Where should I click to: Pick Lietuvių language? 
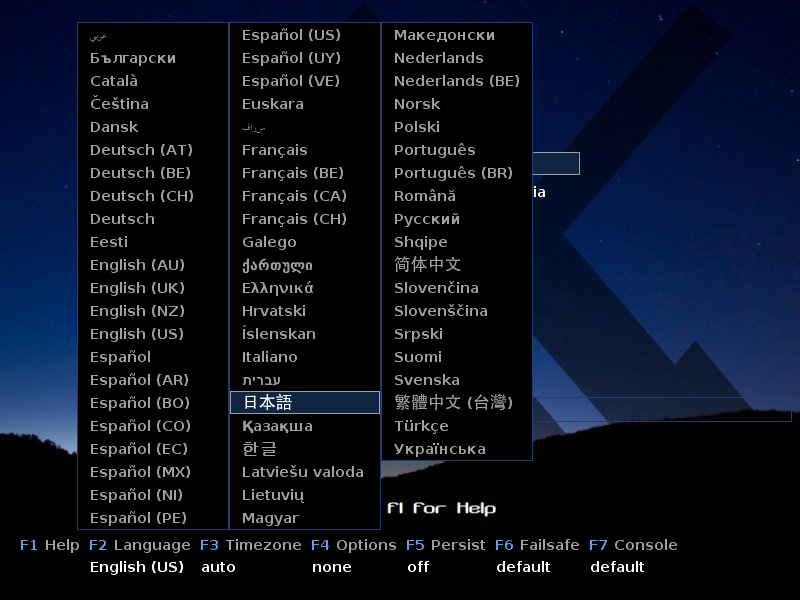click(273, 495)
